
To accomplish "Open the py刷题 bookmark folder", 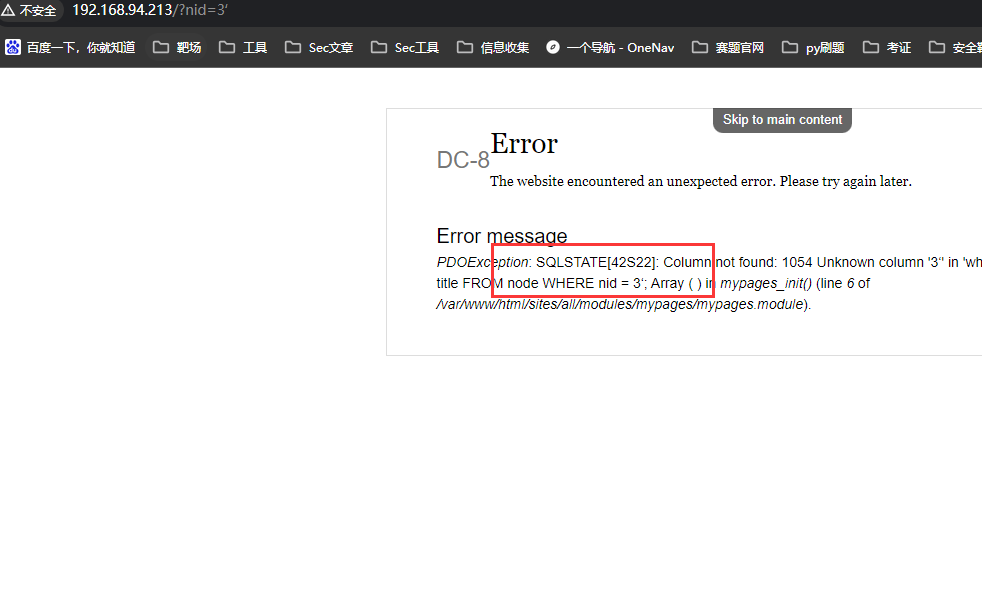I will [814, 48].
